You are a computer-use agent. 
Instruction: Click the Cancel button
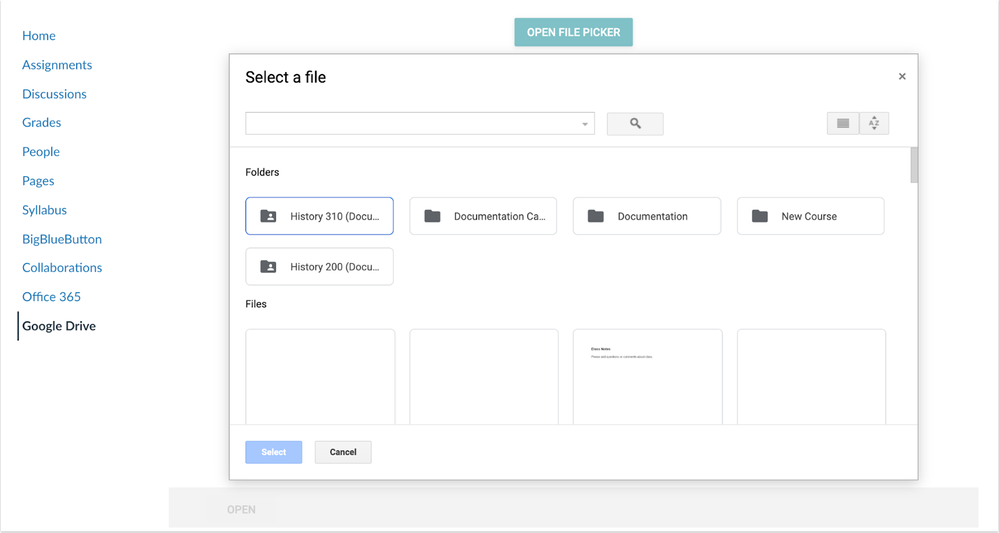pyautogui.click(x=343, y=452)
